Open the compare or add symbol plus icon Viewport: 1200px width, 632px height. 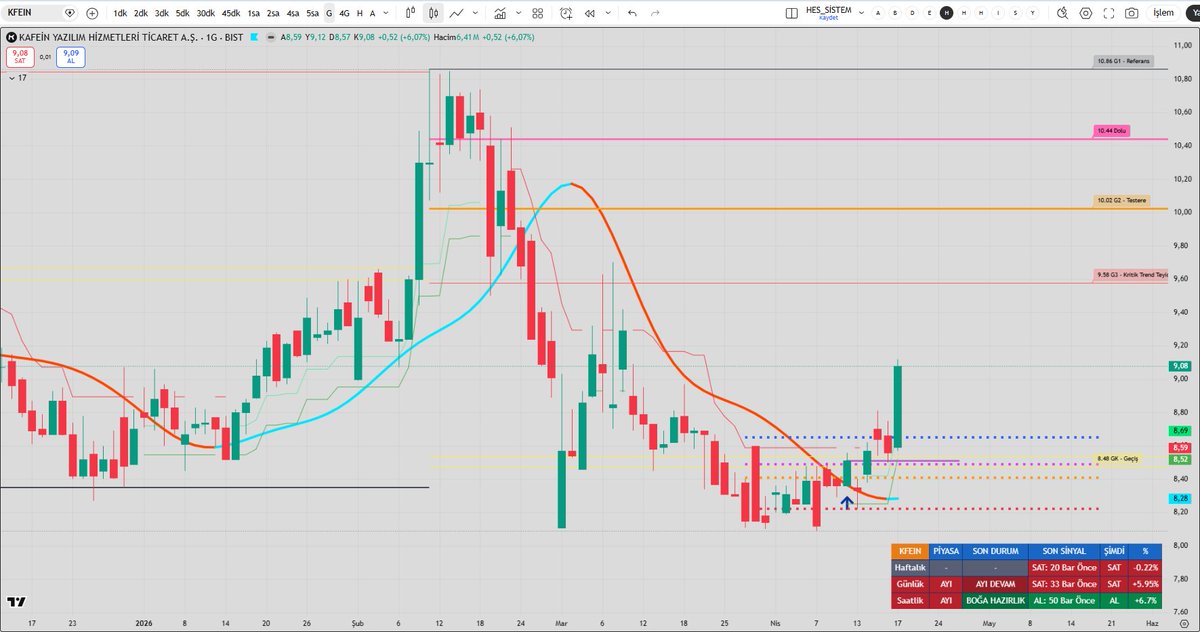tap(92, 14)
